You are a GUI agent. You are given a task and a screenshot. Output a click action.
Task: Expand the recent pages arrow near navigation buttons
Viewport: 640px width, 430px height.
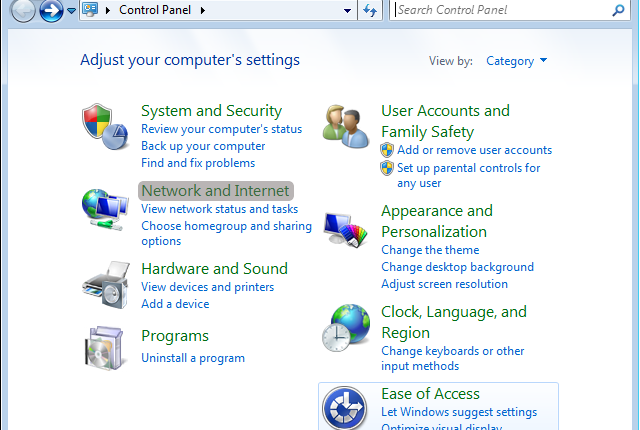pyautogui.click(x=71, y=11)
